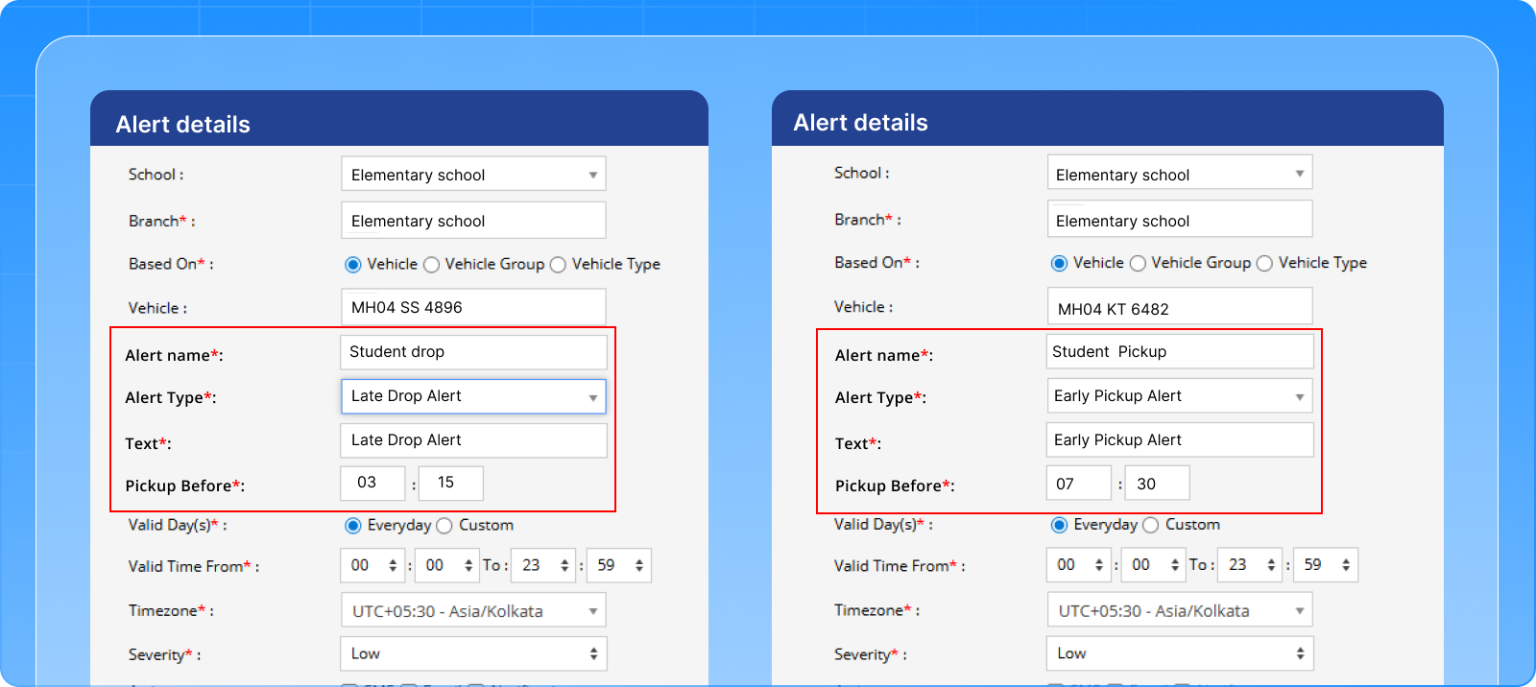Click the Text field reading Late Drop Alert
This screenshot has height=687, width=1536.
(x=473, y=440)
